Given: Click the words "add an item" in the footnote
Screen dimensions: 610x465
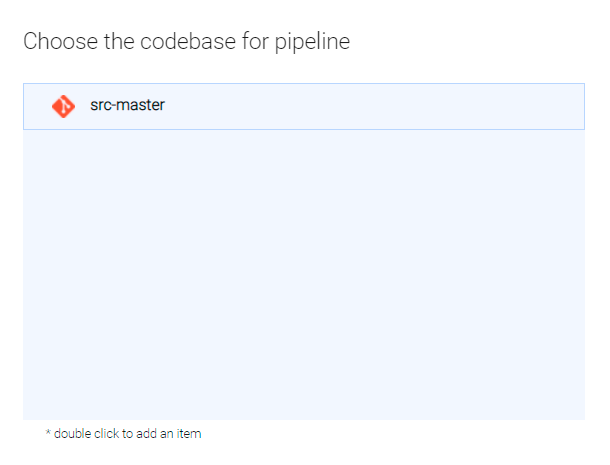Looking at the screenshot, I should pos(170,434).
